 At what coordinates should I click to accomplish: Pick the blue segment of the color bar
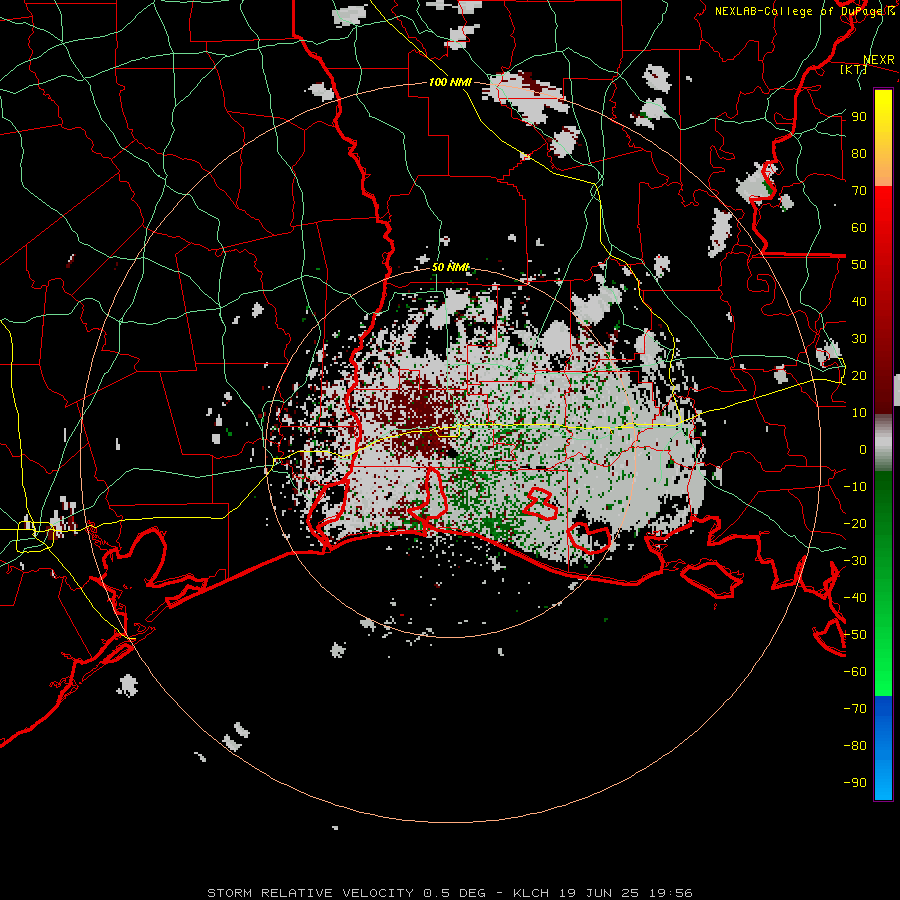tap(883, 747)
